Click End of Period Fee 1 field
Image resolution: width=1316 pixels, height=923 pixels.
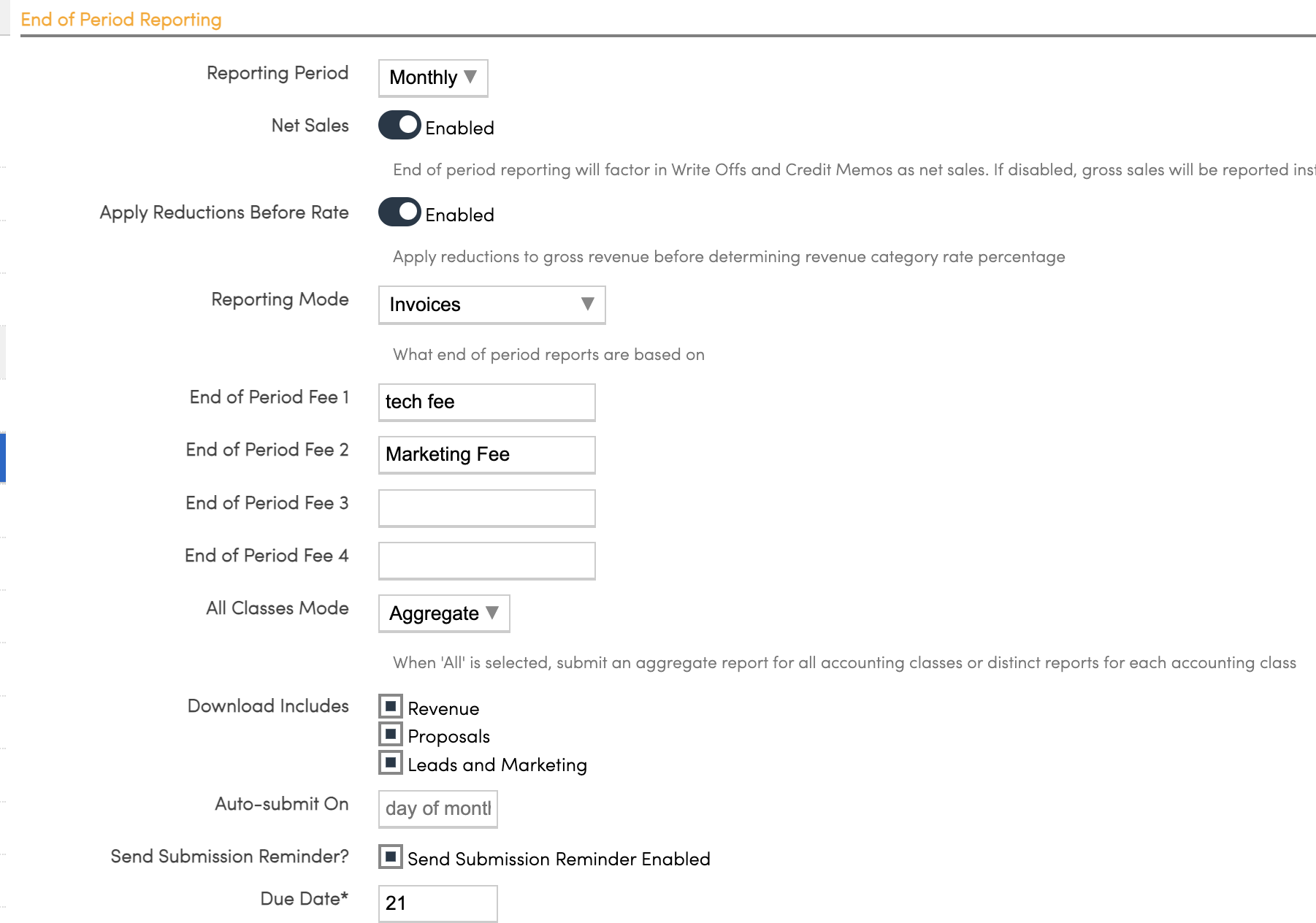pyautogui.click(x=486, y=402)
